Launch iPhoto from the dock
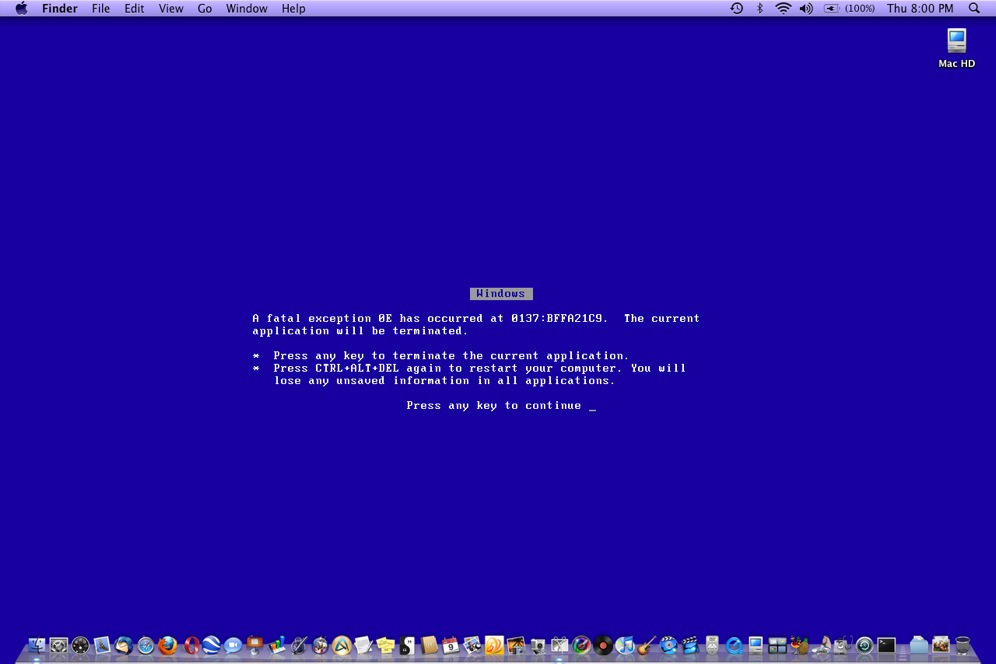Image resolution: width=996 pixels, height=664 pixels. coord(516,646)
